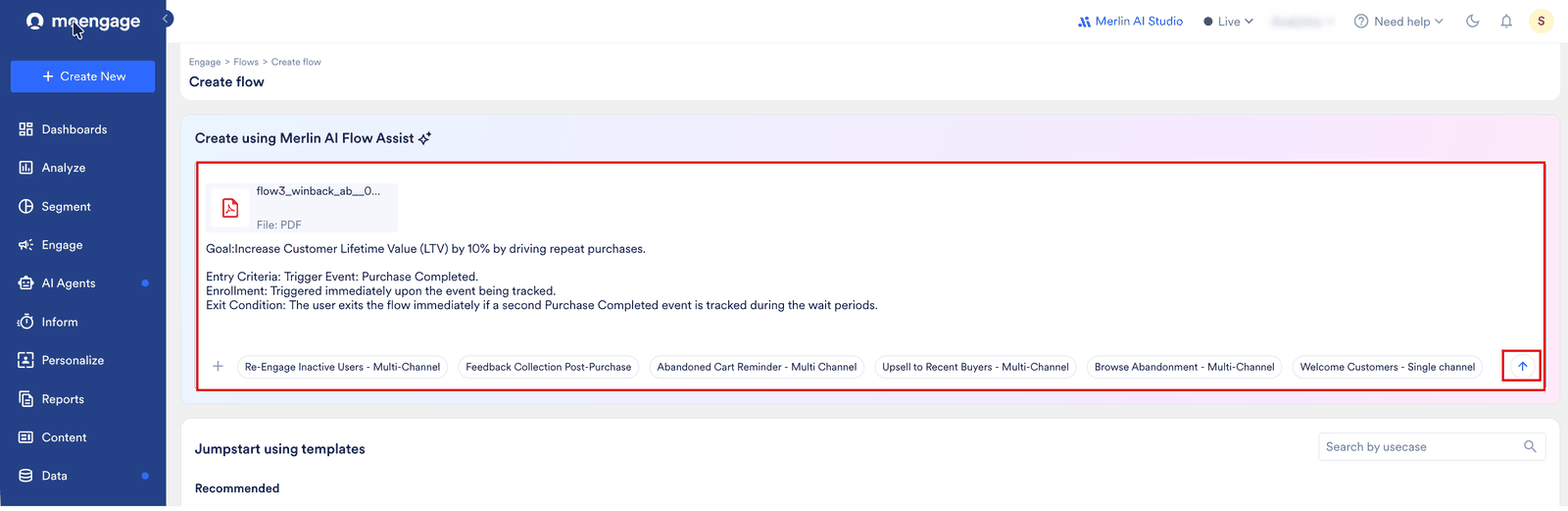The height and width of the screenshot is (511, 1568).
Task: Click the plus icon to add attachment
Action: (218, 367)
